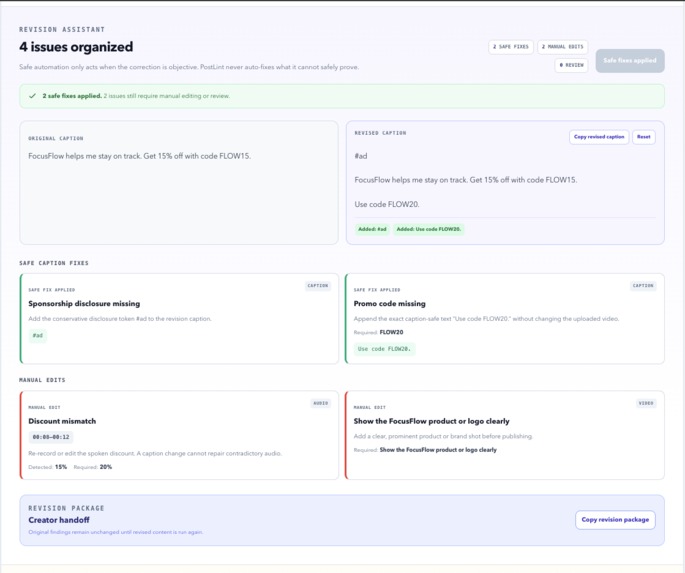Screen dimensions: 685x573
Task: Click the Creator handoff title
Action: point(59,520)
